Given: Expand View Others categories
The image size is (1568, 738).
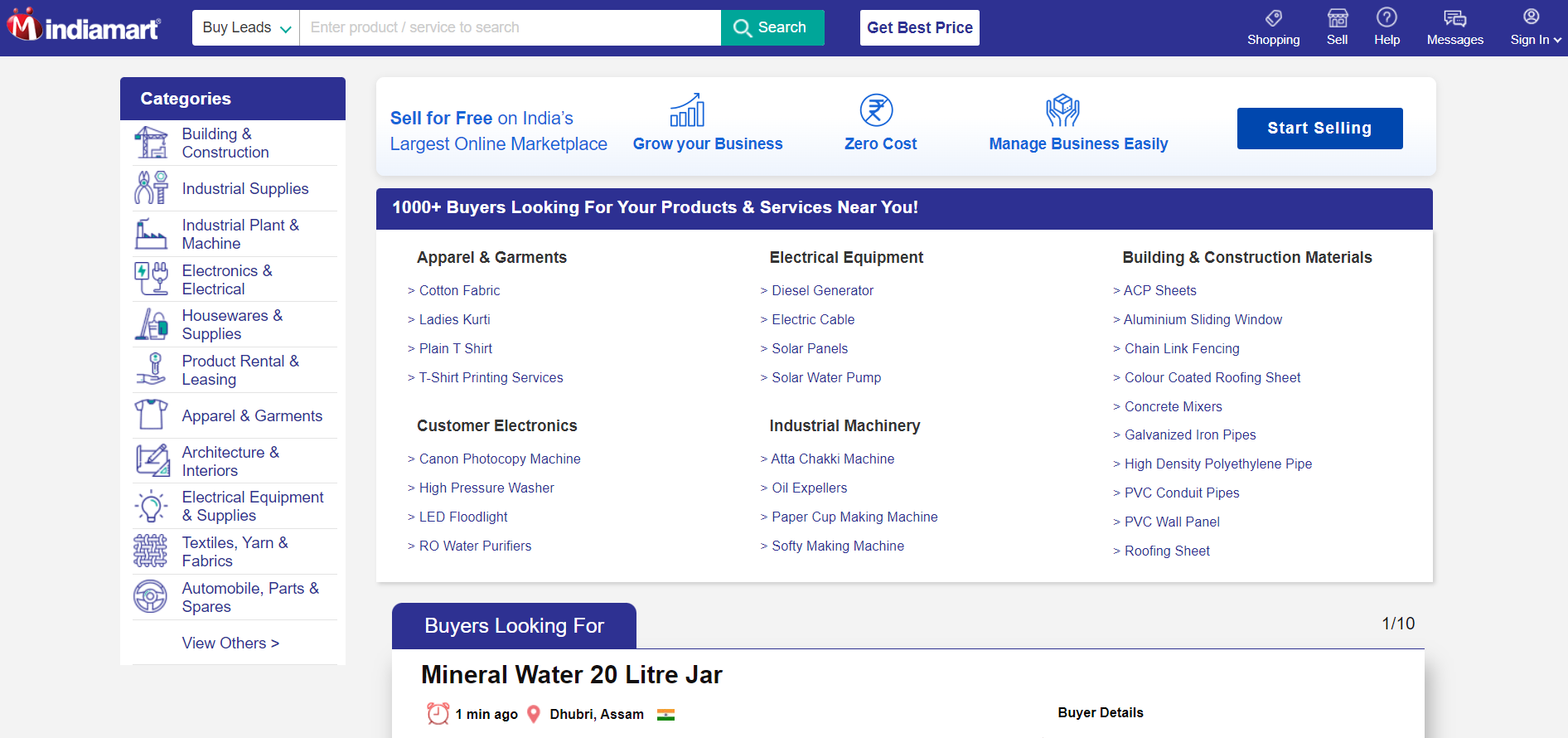Looking at the screenshot, I should tap(230, 643).
